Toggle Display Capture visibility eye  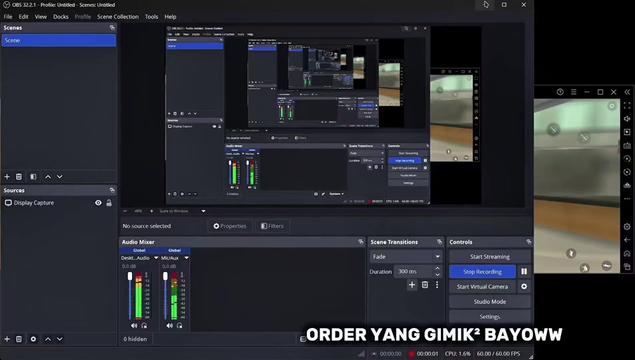click(x=98, y=202)
